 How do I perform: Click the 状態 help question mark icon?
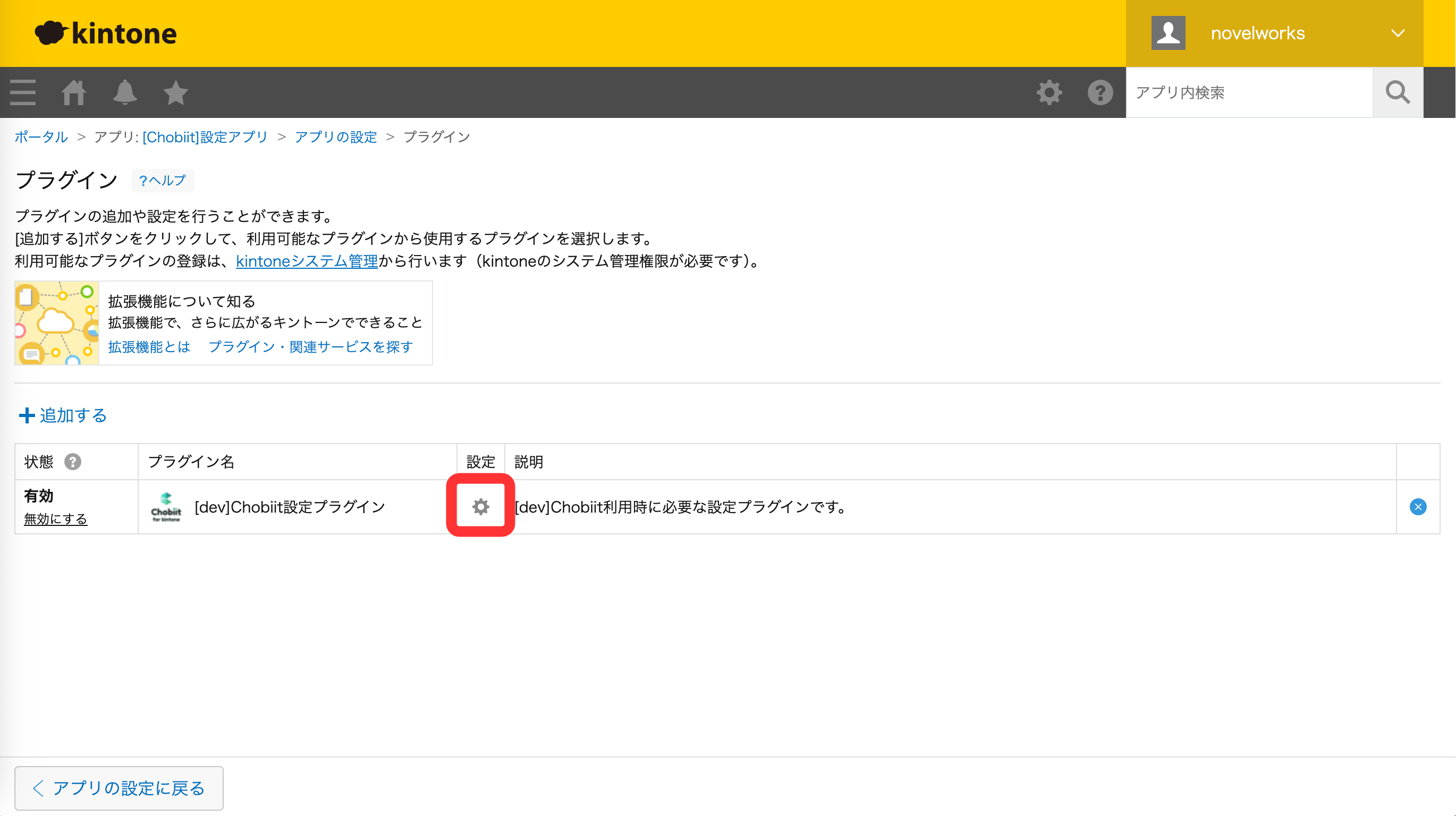[x=72, y=462]
